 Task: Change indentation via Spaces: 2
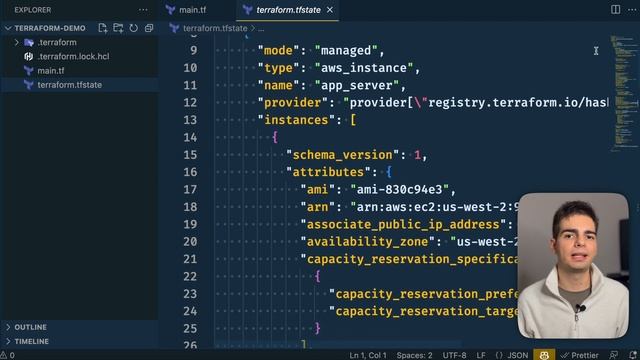[x=414, y=355]
